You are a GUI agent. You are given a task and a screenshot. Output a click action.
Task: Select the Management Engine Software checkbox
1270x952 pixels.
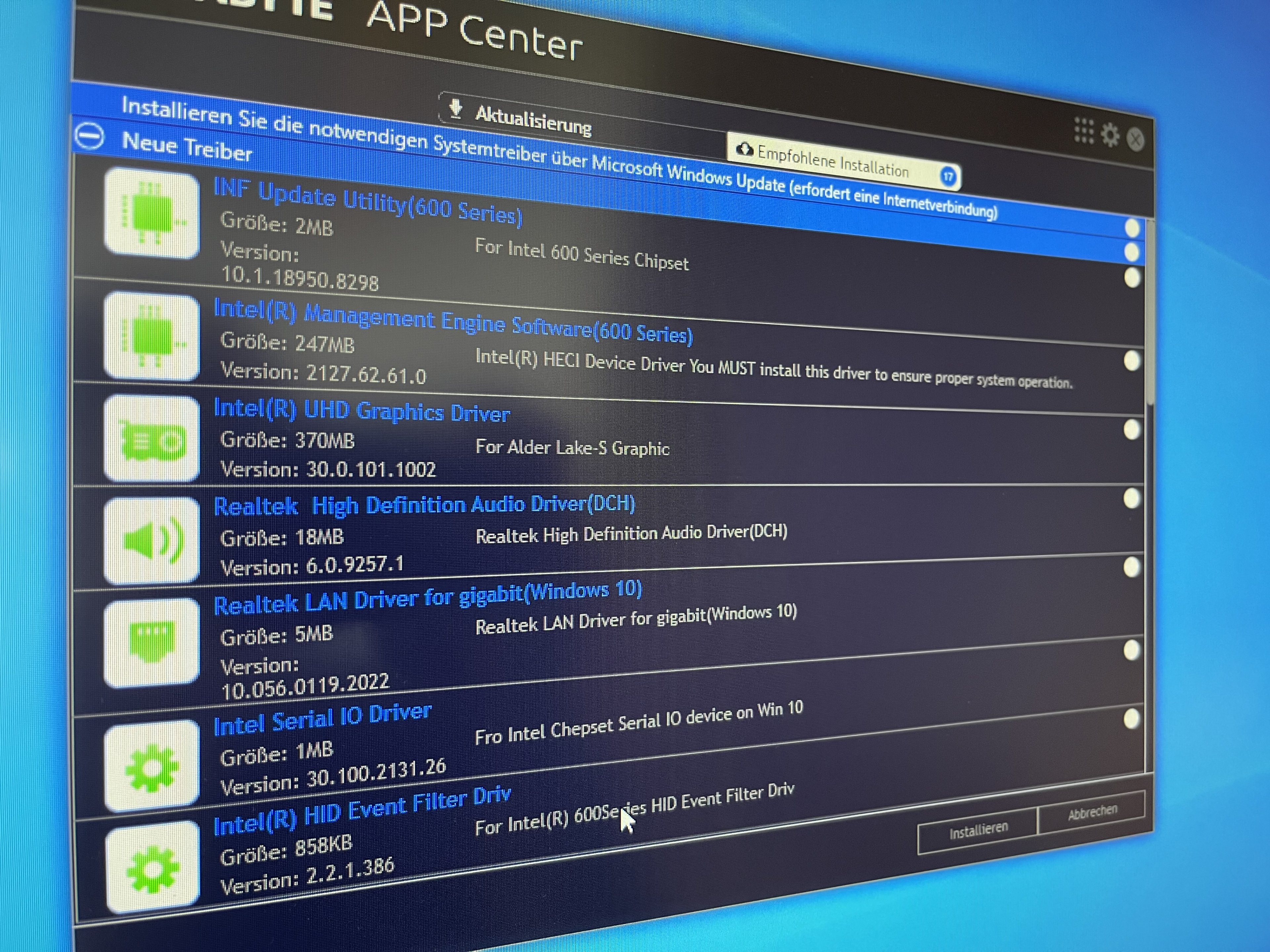[1132, 361]
